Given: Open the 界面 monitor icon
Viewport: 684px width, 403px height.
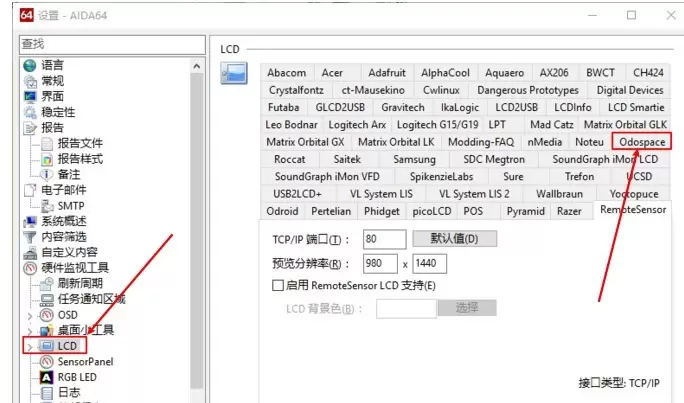Looking at the screenshot, I should [x=30, y=96].
